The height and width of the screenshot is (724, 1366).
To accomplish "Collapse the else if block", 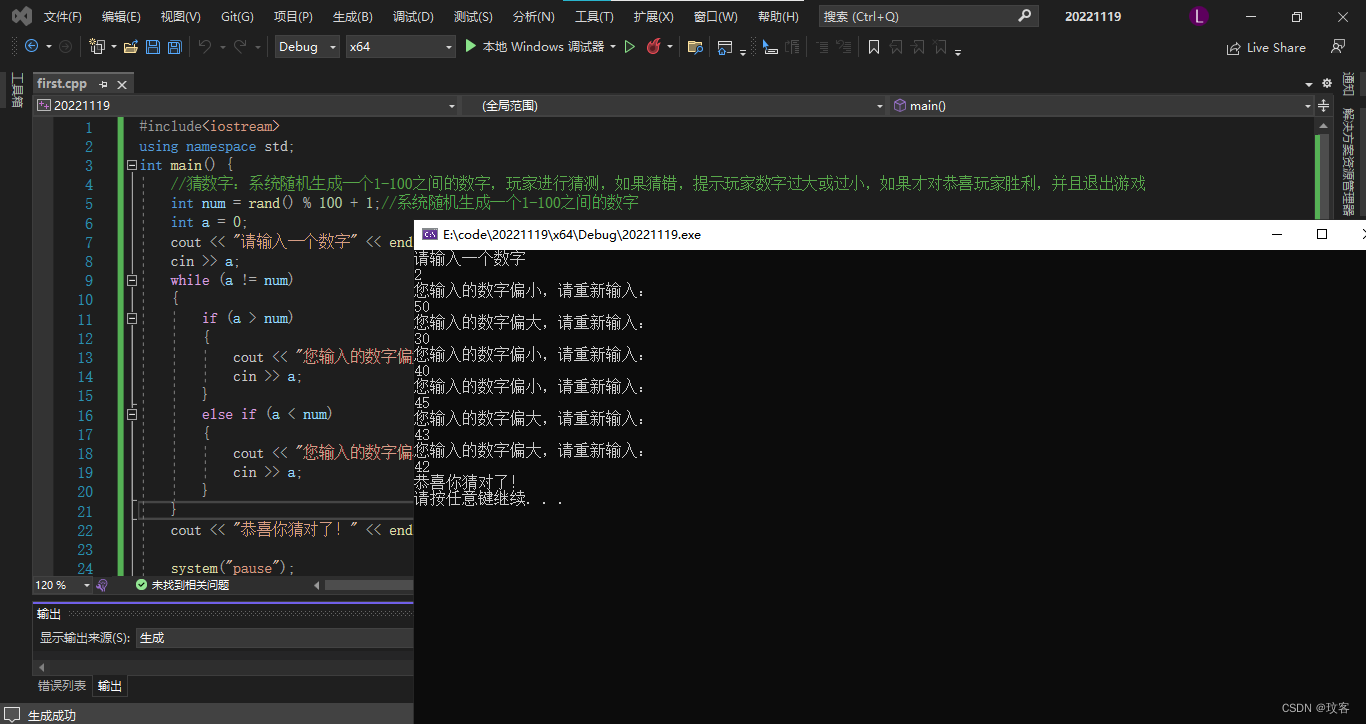I will coord(131,415).
